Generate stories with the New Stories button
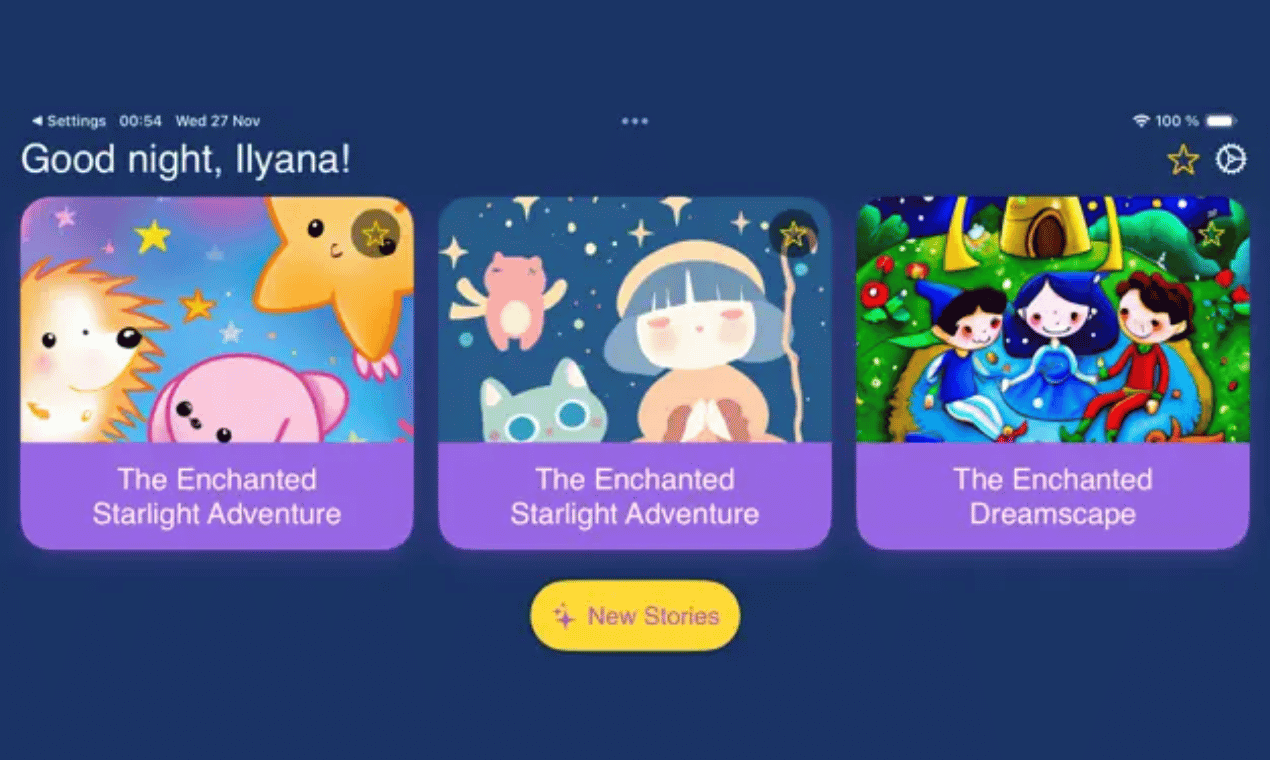The image size is (1270, 760). (x=635, y=616)
